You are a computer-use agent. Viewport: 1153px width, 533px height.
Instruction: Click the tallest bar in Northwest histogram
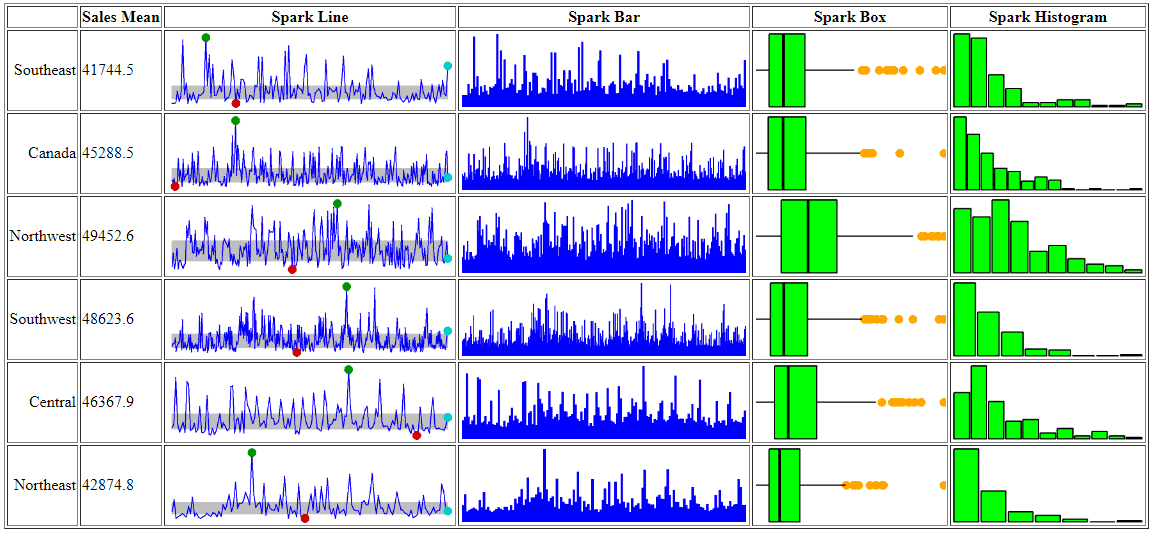pos(1000,237)
